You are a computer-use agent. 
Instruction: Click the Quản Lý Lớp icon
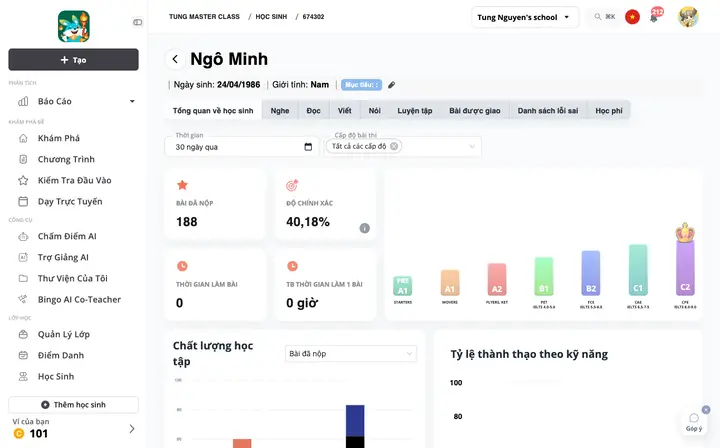[23, 334]
